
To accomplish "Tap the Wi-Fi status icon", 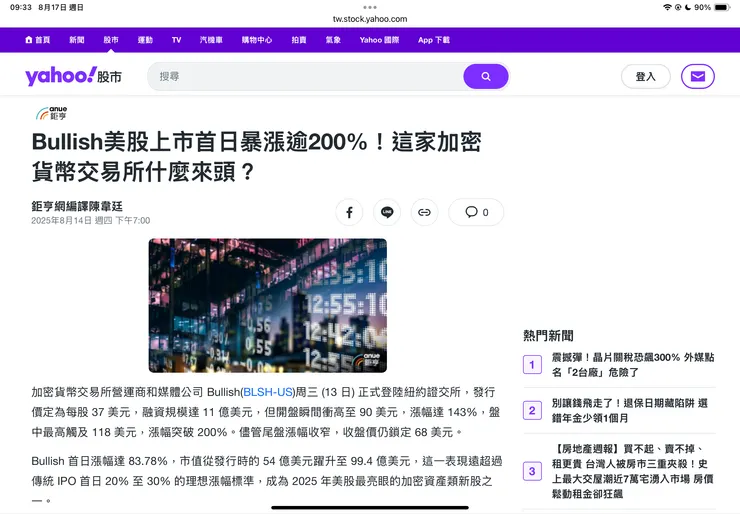I will pos(667,7).
